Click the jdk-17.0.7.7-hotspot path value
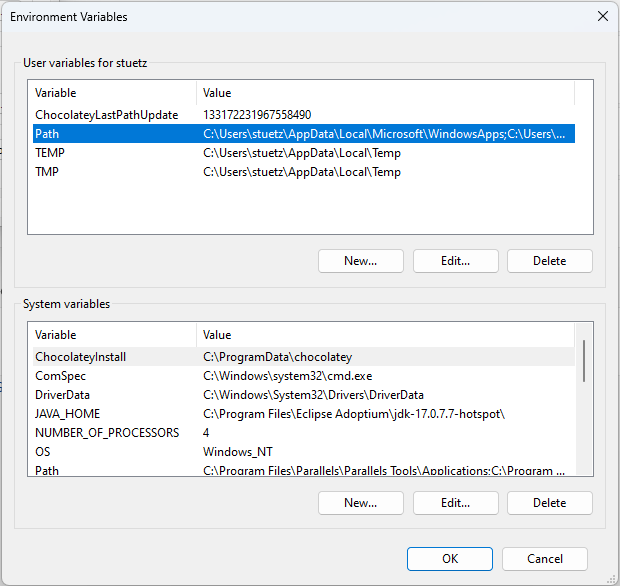This screenshot has height=586, width=620. pyautogui.click(x=354, y=414)
